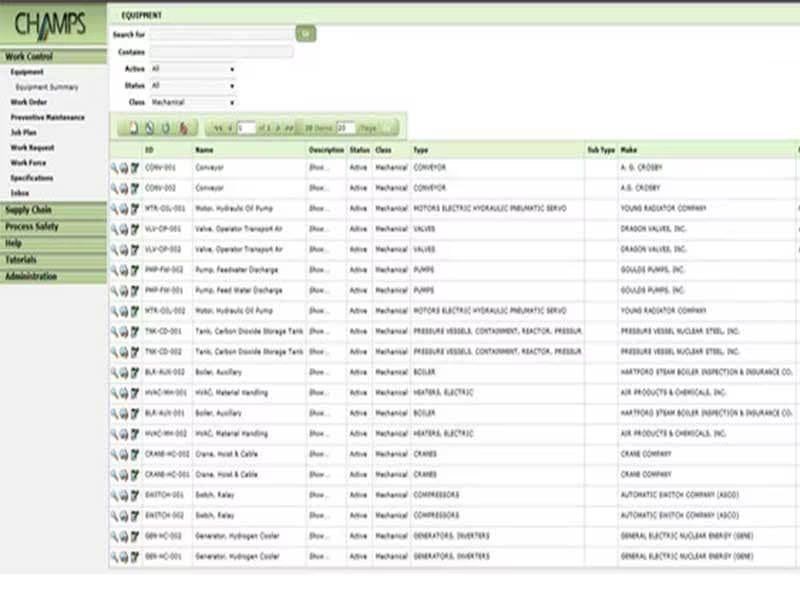800x600 pixels.
Task: Open Inbox in the sidebar
Action: point(20,193)
